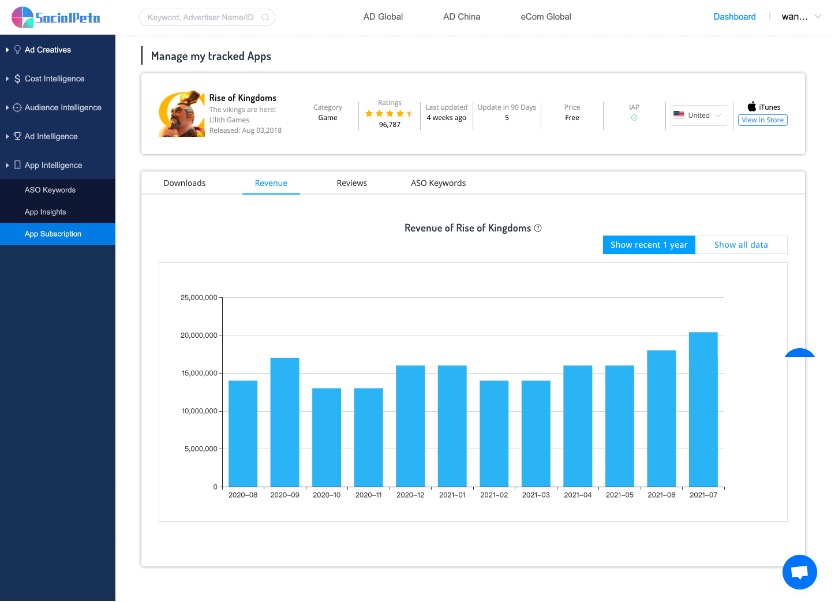Click the search magnifier icon

pyautogui.click(x=265, y=18)
